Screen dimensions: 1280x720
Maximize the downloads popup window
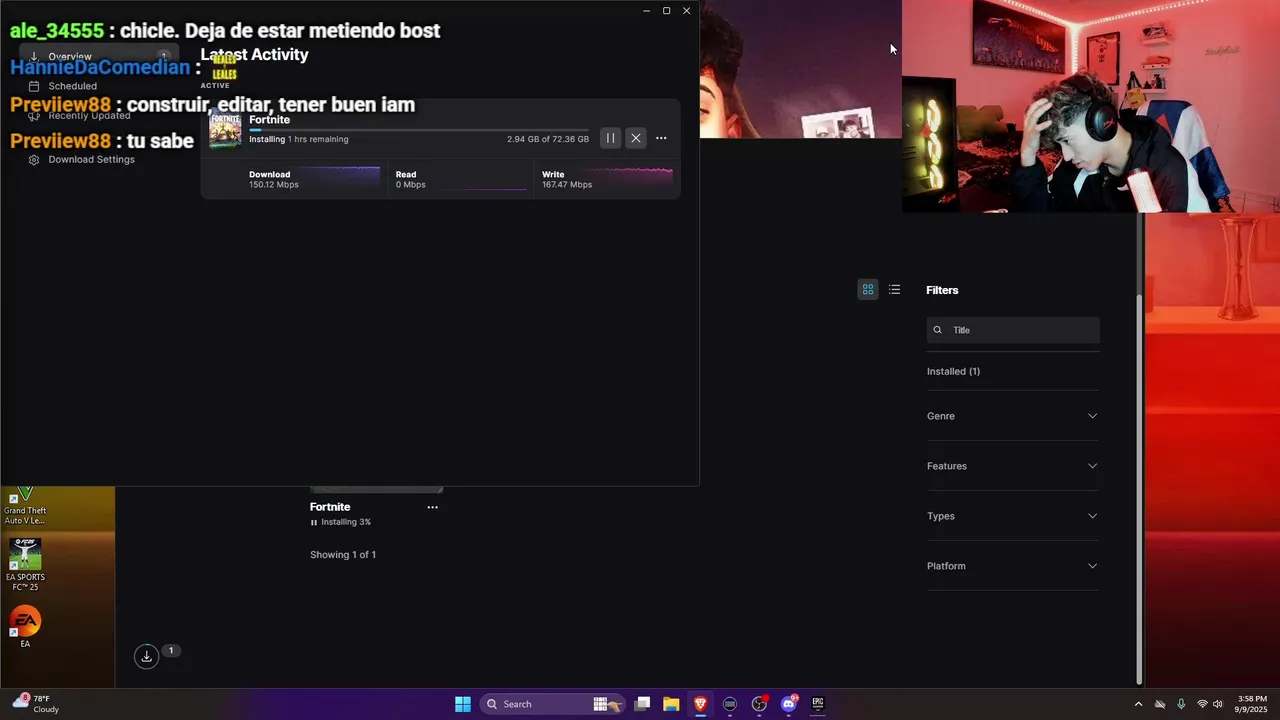click(x=666, y=11)
